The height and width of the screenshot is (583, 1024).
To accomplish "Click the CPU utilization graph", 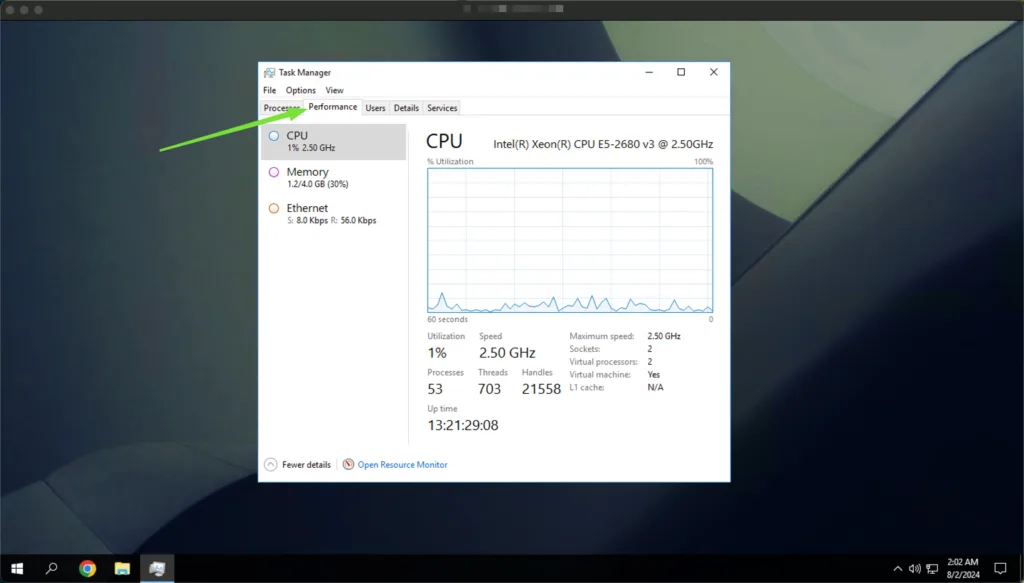I will tap(570, 240).
